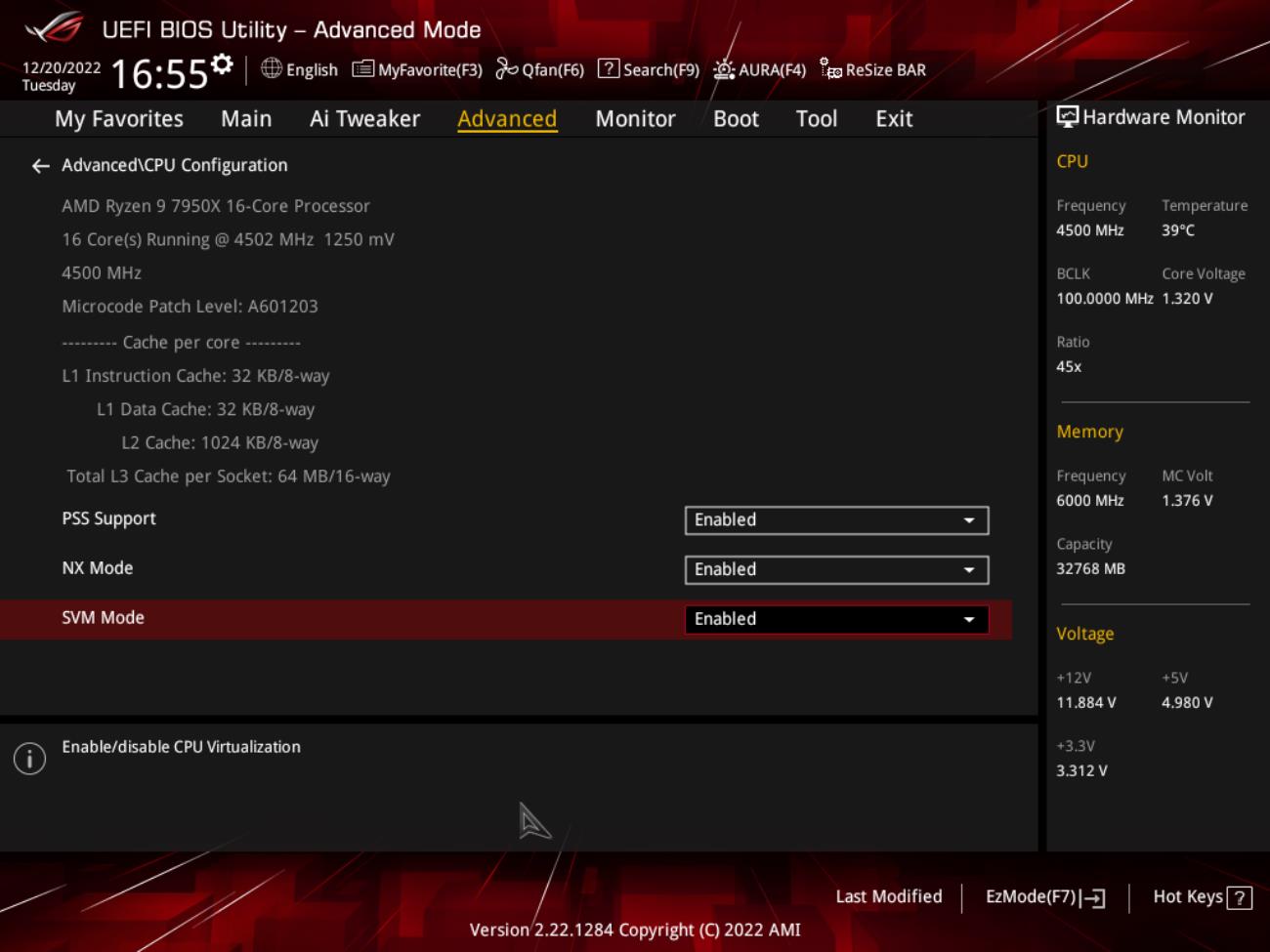Image resolution: width=1270 pixels, height=952 pixels.
Task: Click the ReSize BAR icon
Action: 830,68
